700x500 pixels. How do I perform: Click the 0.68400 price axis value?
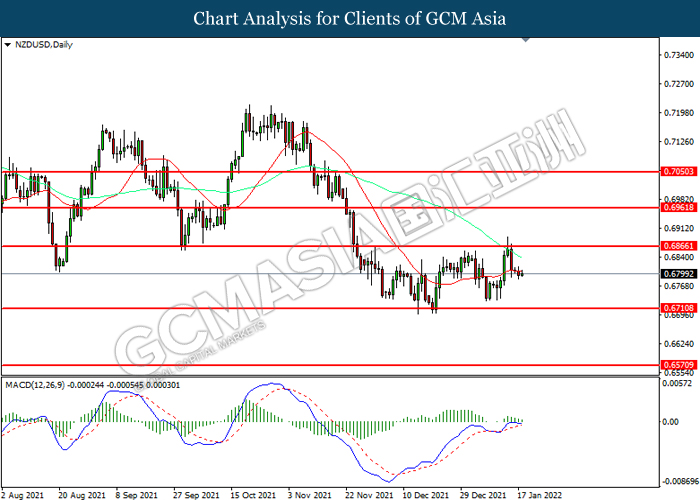pyautogui.click(x=679, y=258)
